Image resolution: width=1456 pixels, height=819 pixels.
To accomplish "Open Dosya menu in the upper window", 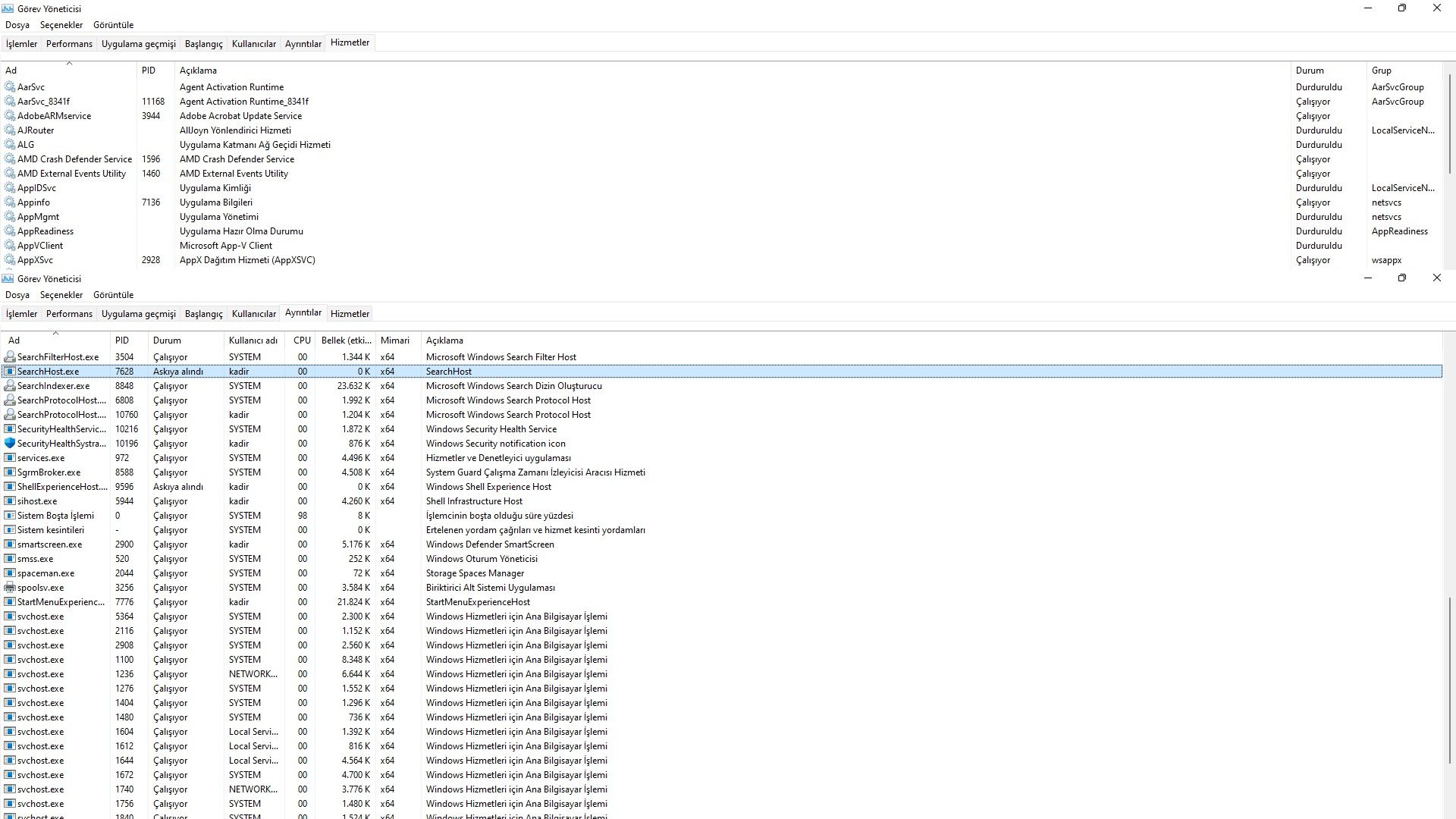I will pyautogui.click(x=17, y=25).
